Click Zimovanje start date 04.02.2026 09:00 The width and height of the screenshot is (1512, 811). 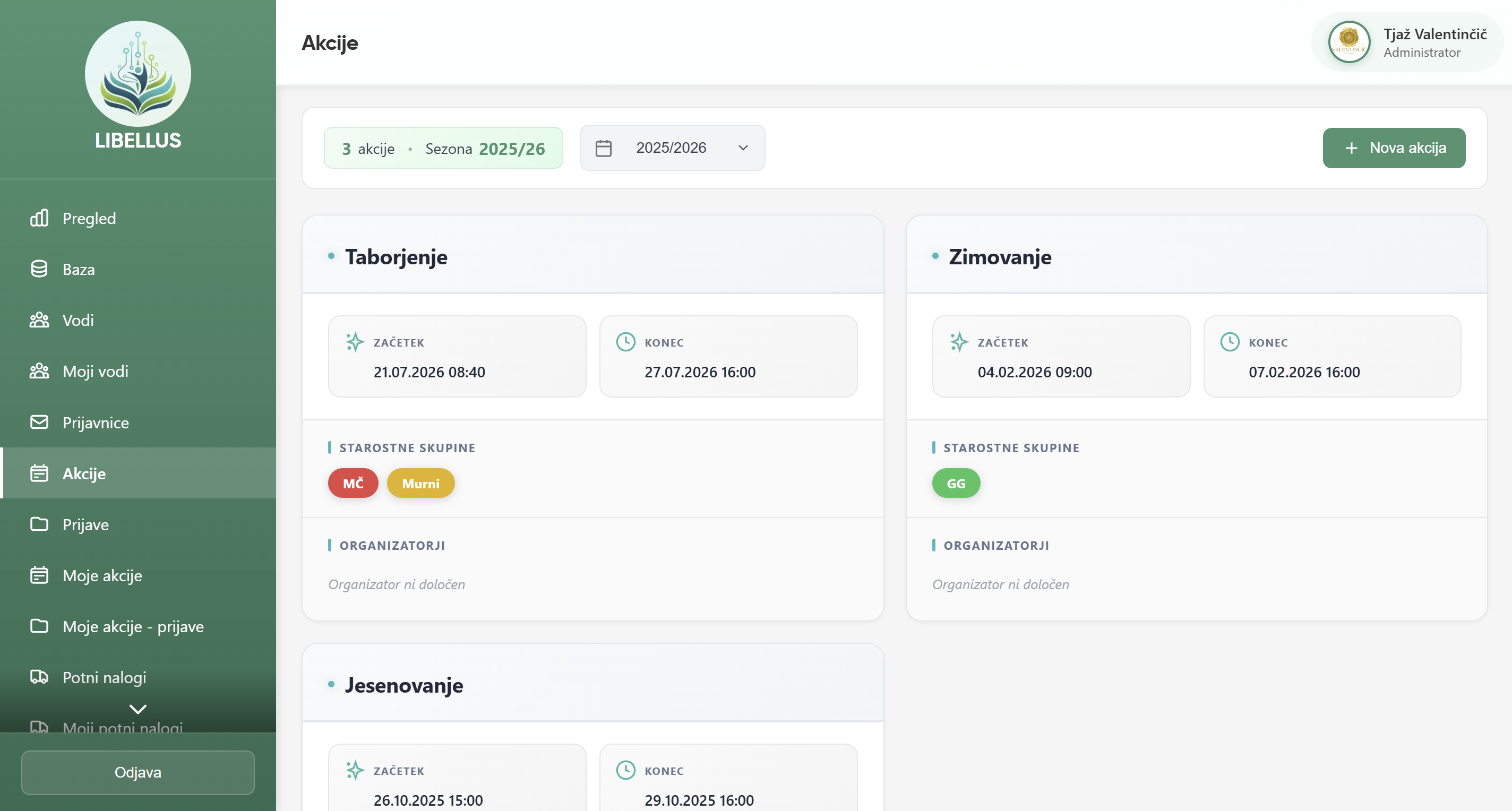click(1034, 372)
